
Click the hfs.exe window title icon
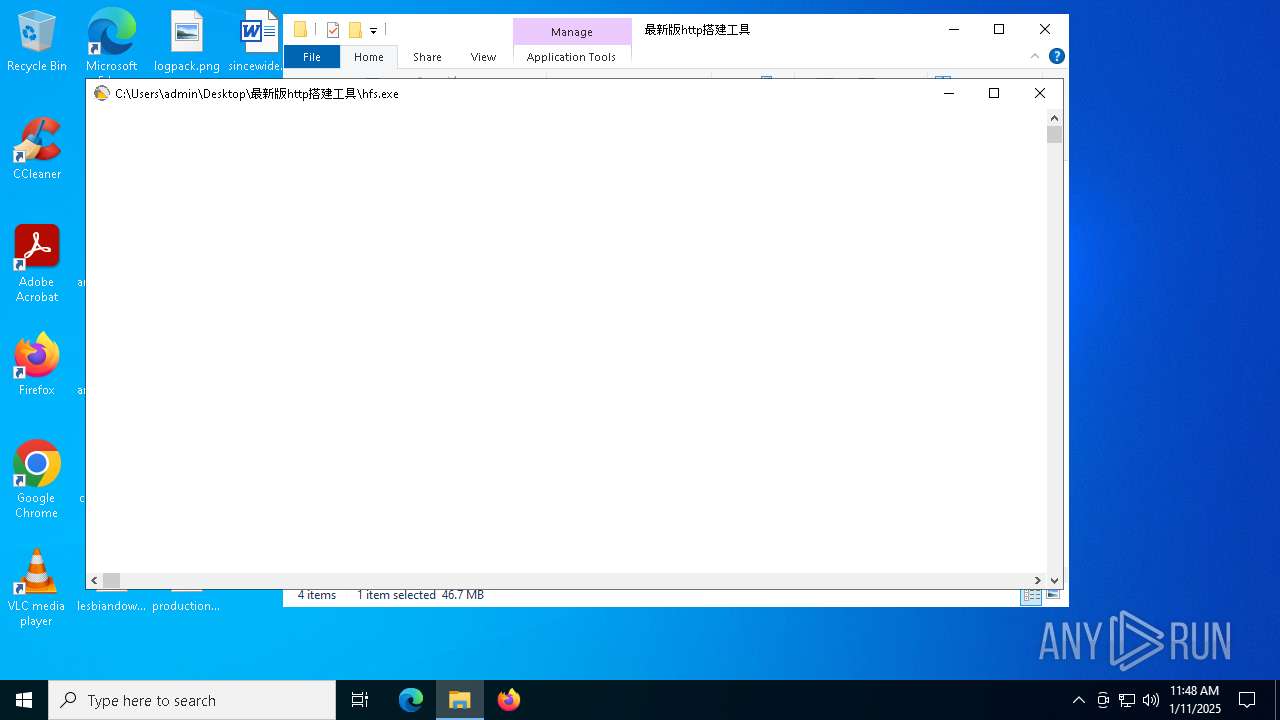coord(101,93)
